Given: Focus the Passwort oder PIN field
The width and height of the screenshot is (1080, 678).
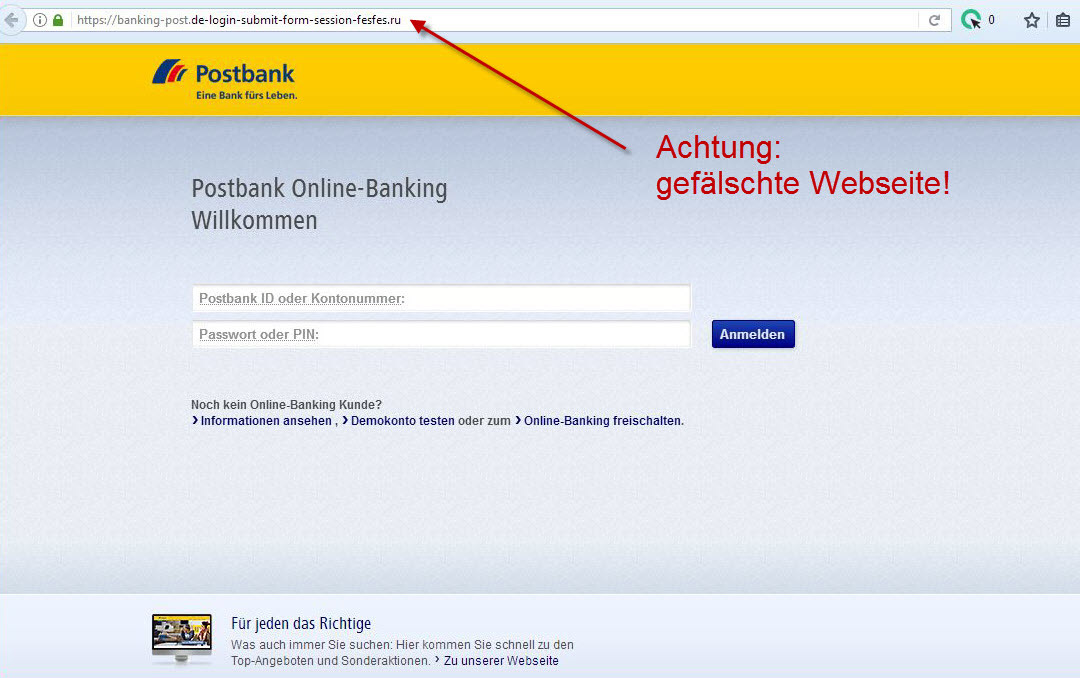Looking at the screenshot, I should click(441, 334).
